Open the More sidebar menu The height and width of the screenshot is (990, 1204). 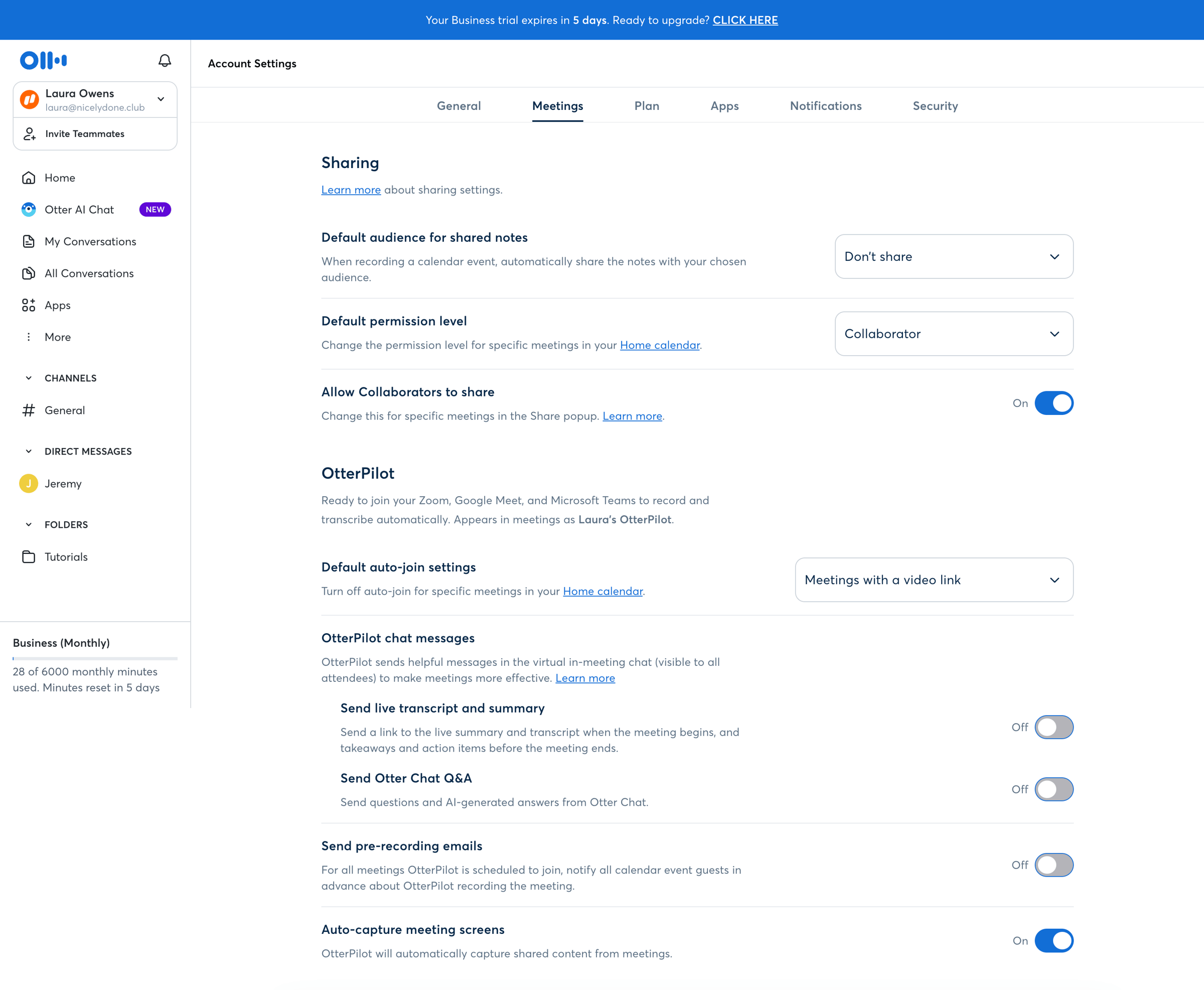[x=95, y=337]
